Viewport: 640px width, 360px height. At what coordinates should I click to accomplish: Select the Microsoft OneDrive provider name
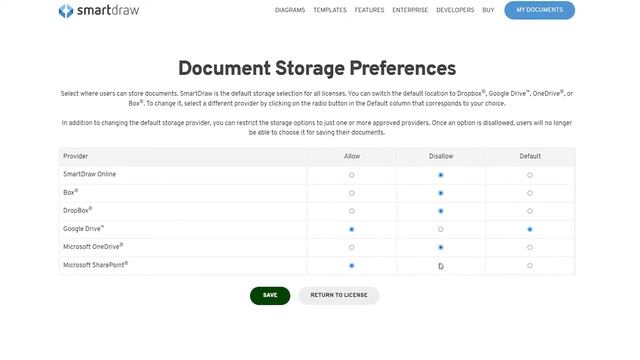click(93, 247)
